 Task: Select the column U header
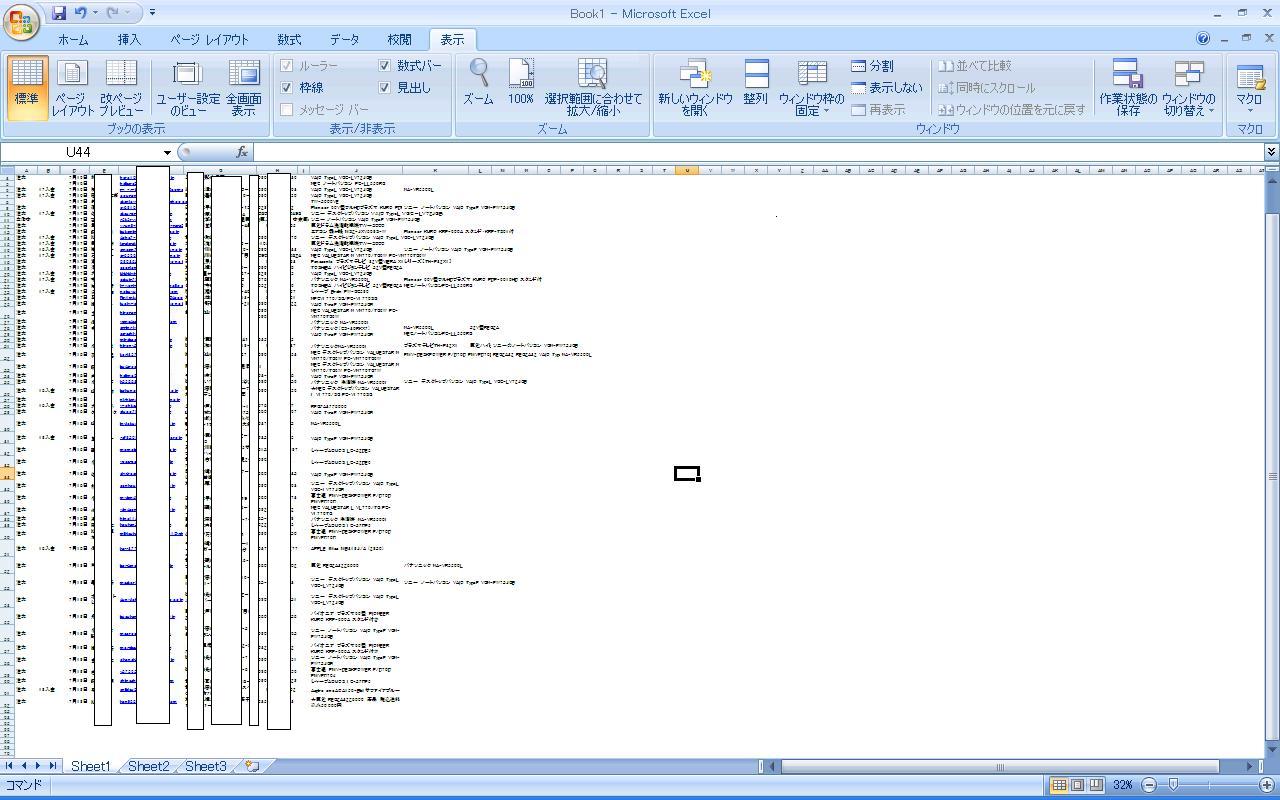[x=687, y=170]
